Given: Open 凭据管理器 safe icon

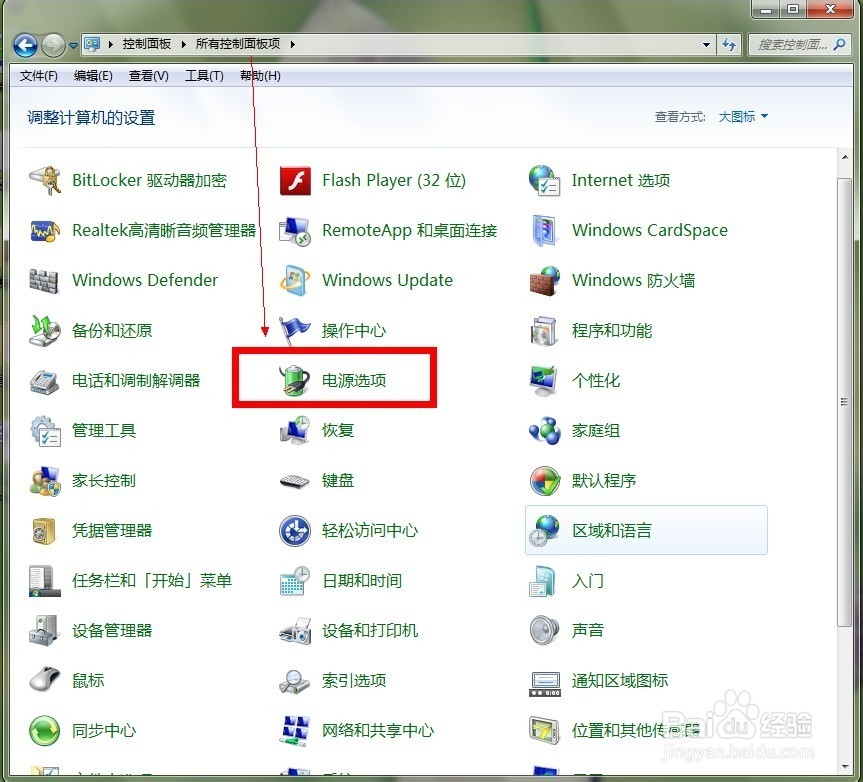Looking at the screenshot, I should (x=44, y=531).
